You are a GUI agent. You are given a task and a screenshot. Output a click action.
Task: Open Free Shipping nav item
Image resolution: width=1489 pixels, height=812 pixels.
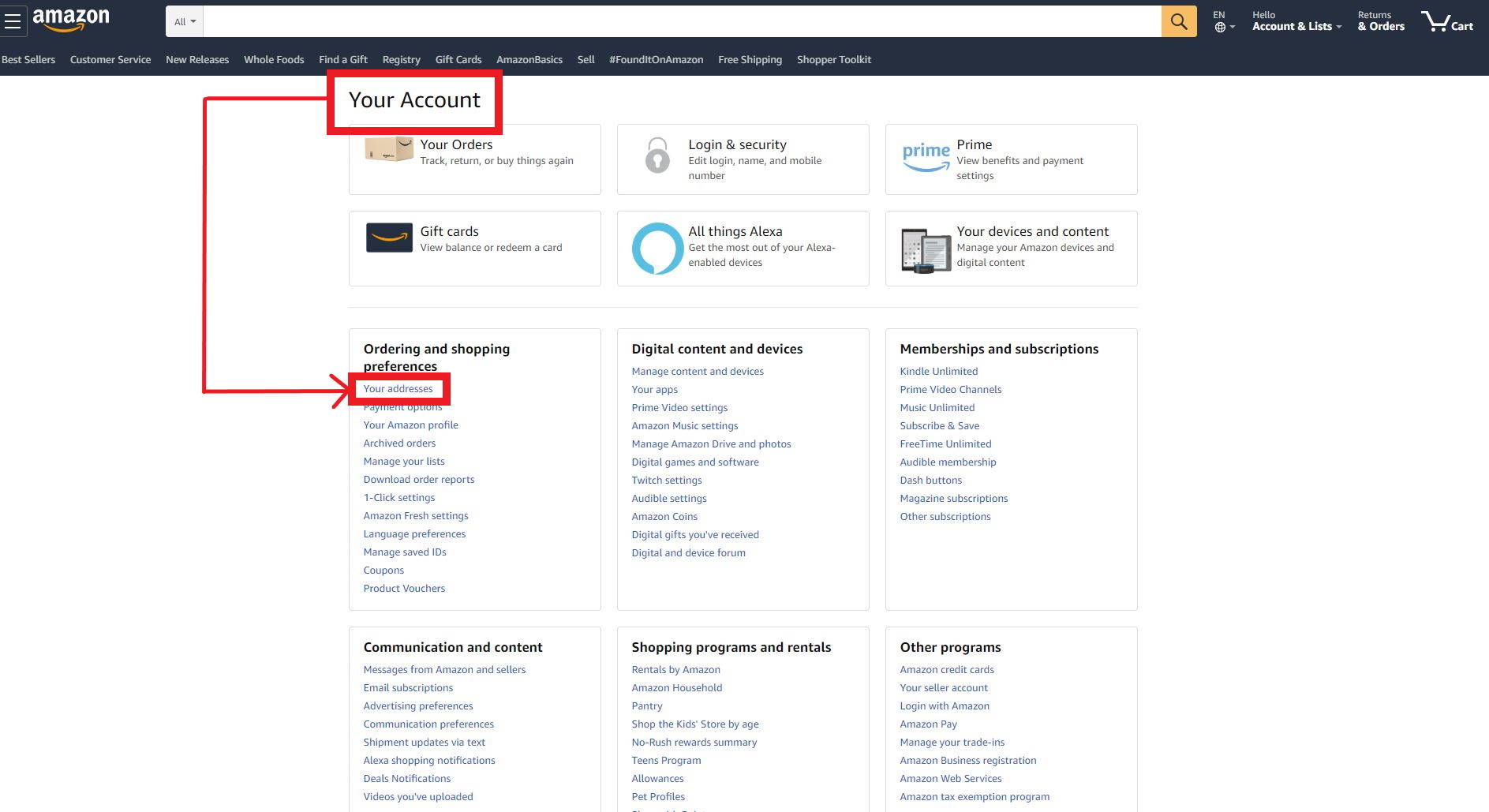click(750, 59)
